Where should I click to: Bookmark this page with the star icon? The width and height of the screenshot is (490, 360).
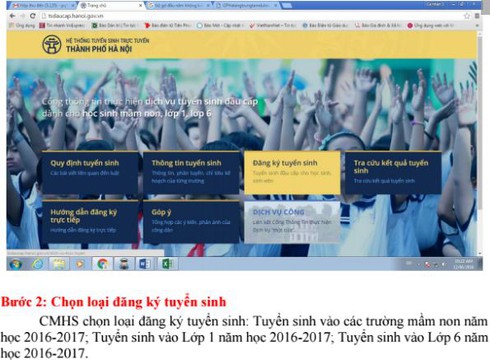[467, 16]
